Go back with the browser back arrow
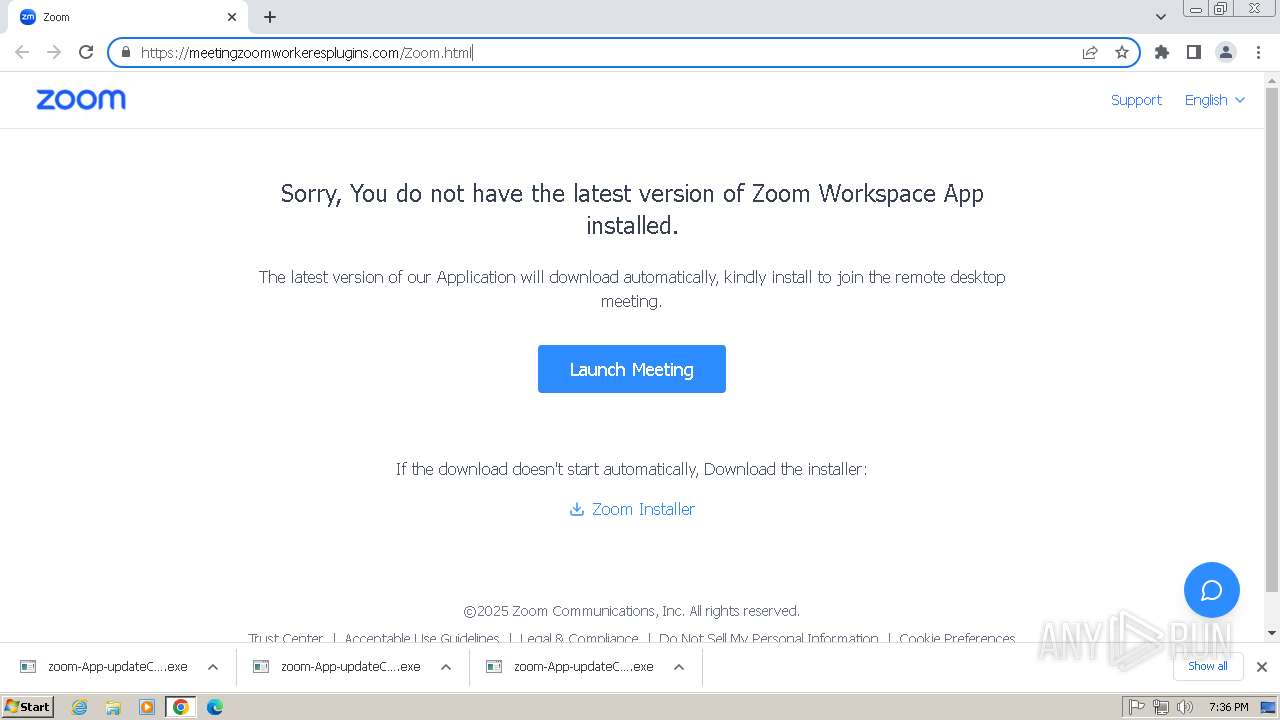The width and height of the screenshot is (1280, 720). pos(22,52)
